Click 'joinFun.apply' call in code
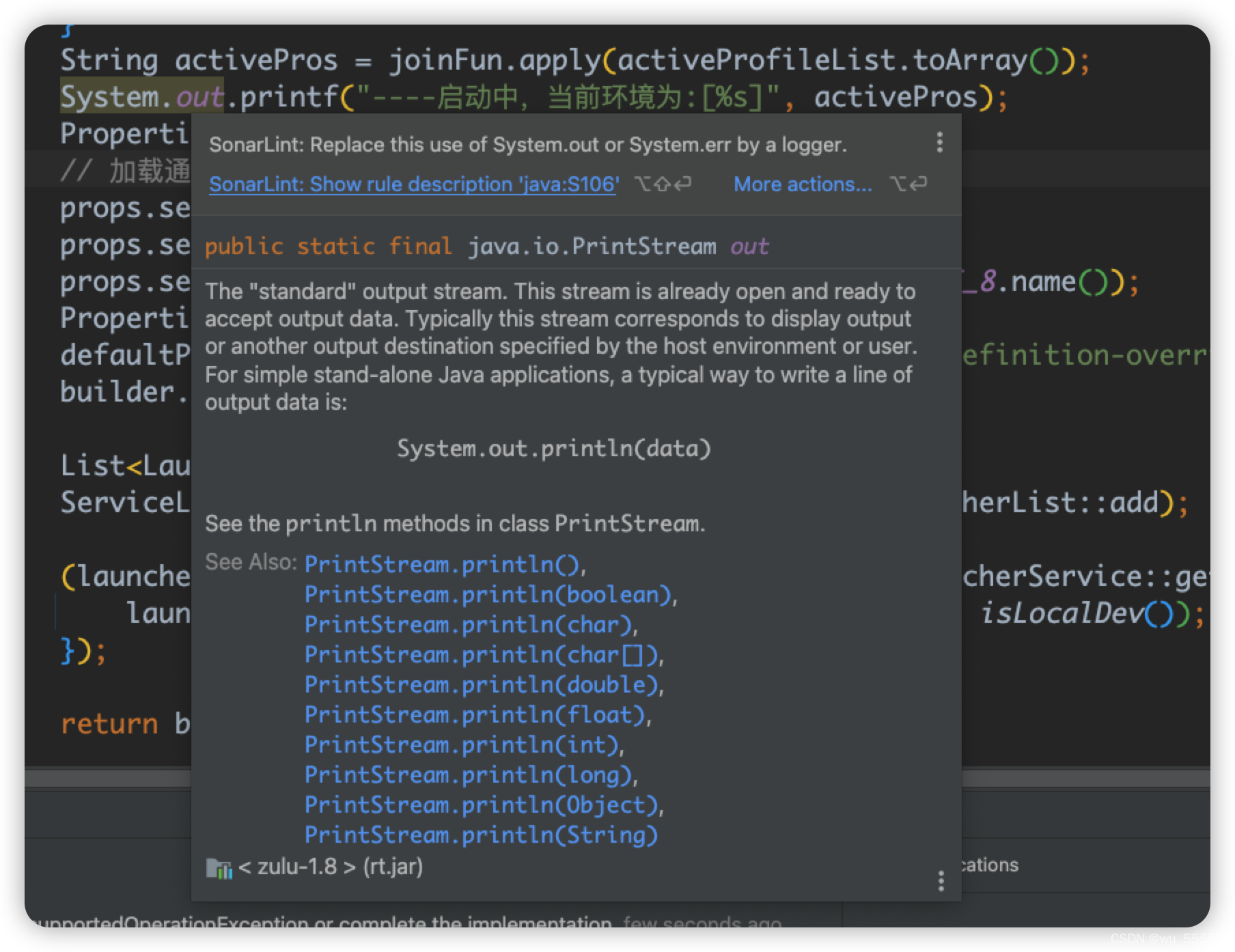Viewport: 1235px width, 952px height. click(x=495, y=60)
